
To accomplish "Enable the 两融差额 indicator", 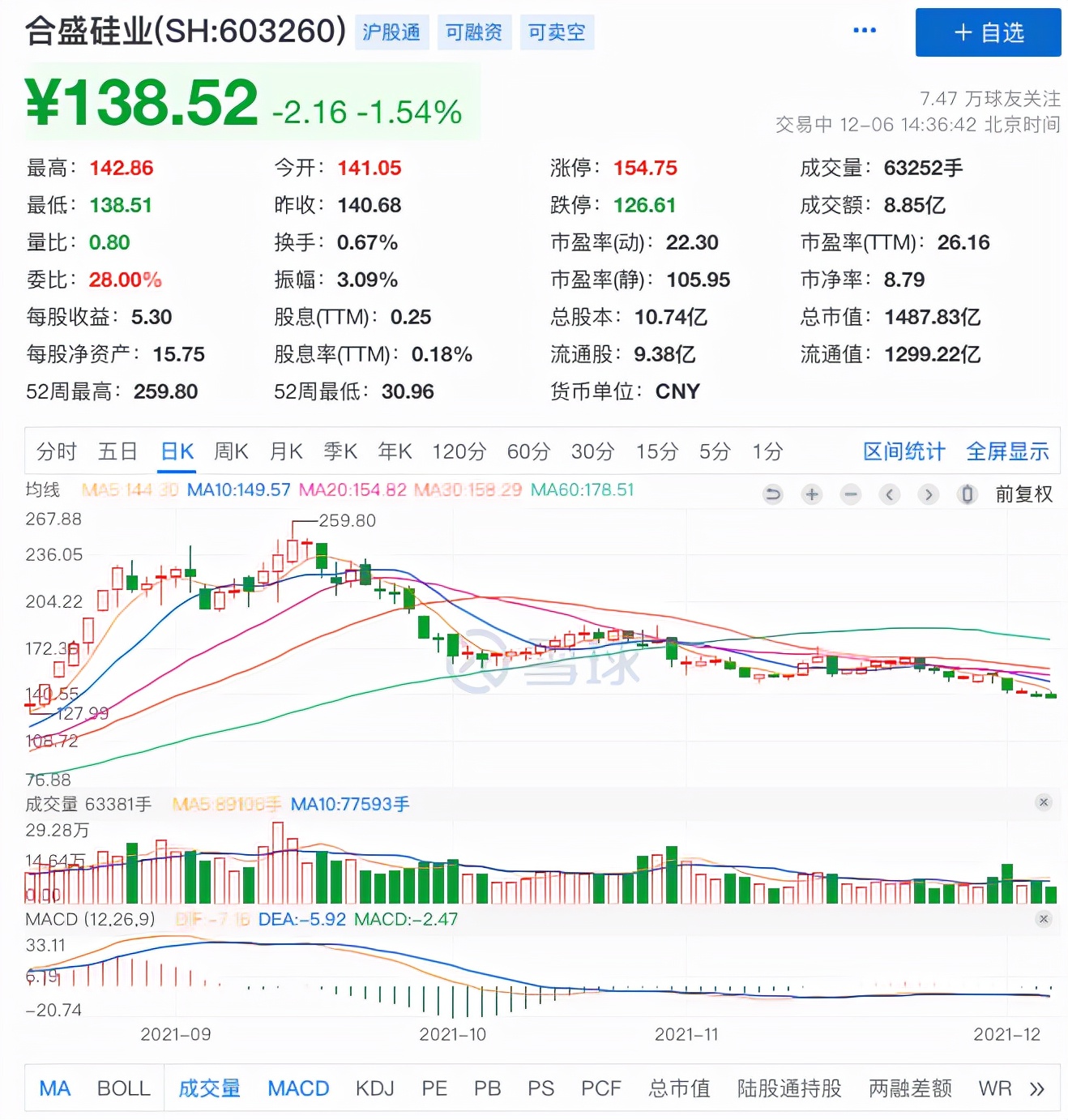I will tap(910, 1088).
